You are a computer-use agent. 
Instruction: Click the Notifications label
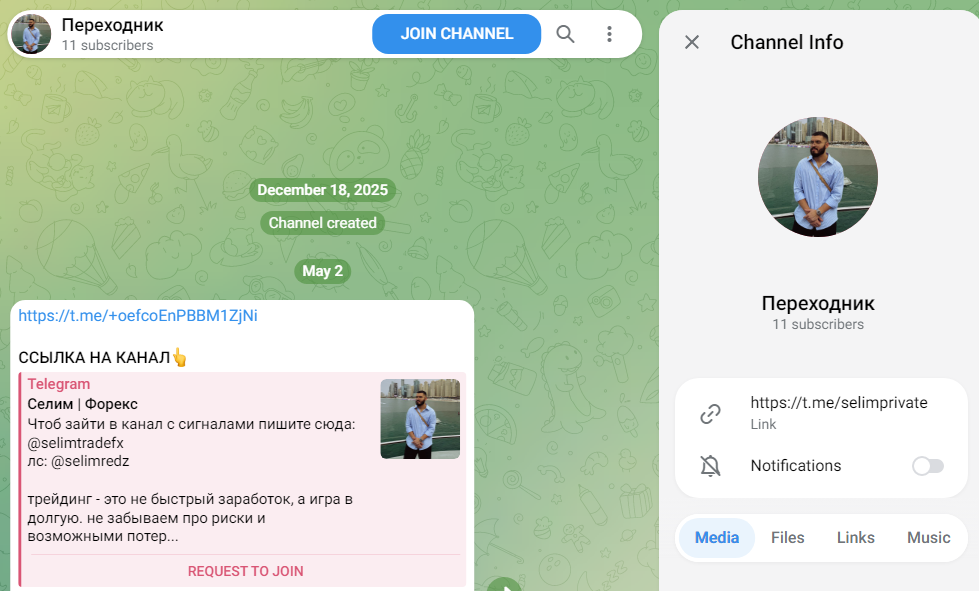pyautogui.click(x=795, y=466)
